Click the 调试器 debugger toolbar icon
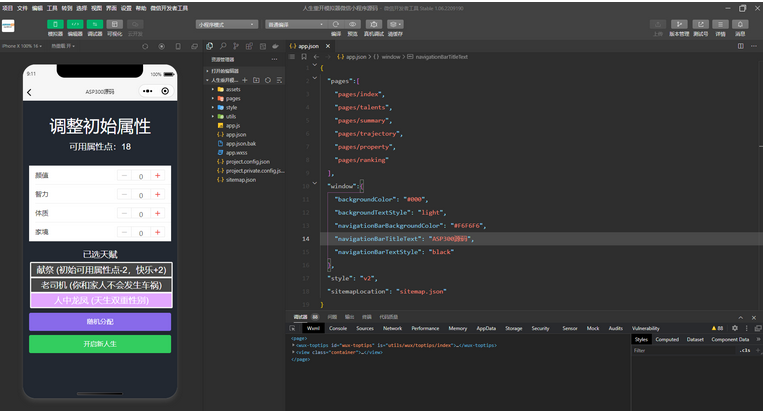The height and width of the screenshot is (411, 763). 95,23
